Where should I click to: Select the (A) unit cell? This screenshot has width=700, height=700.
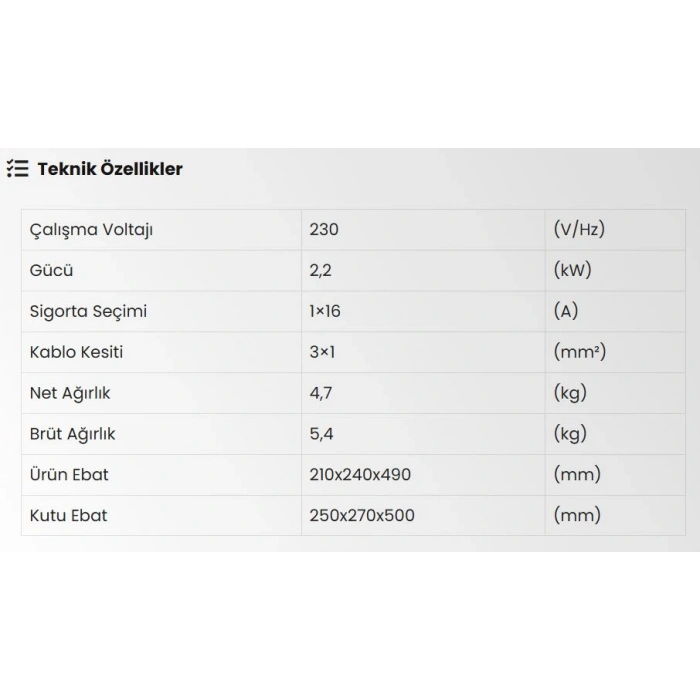point(566,311)
